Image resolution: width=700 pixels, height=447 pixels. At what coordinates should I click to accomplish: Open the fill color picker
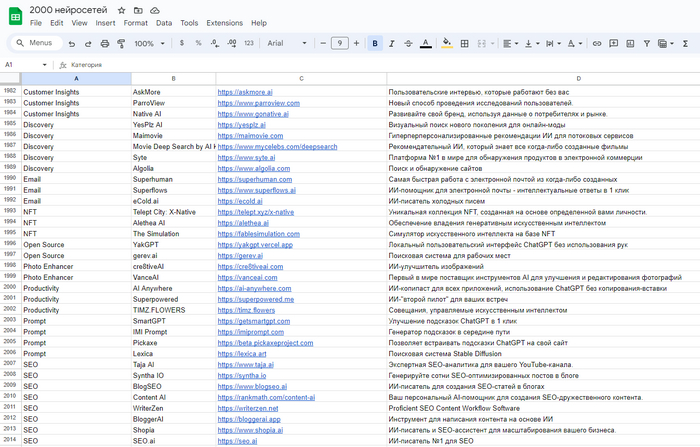(x=447, y=44)
